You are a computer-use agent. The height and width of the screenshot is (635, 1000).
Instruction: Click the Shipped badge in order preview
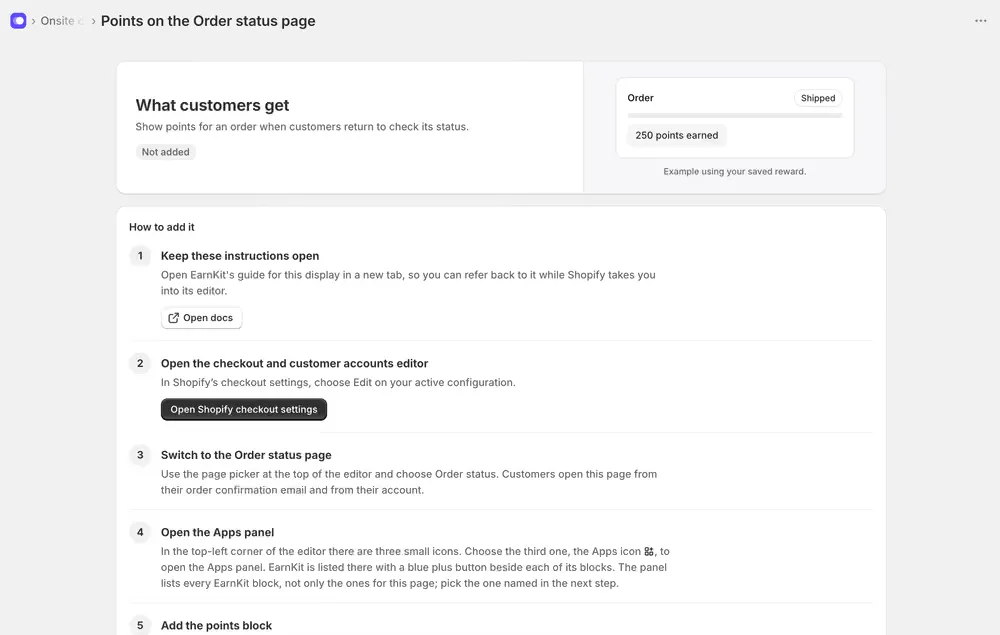pos(818,98)
